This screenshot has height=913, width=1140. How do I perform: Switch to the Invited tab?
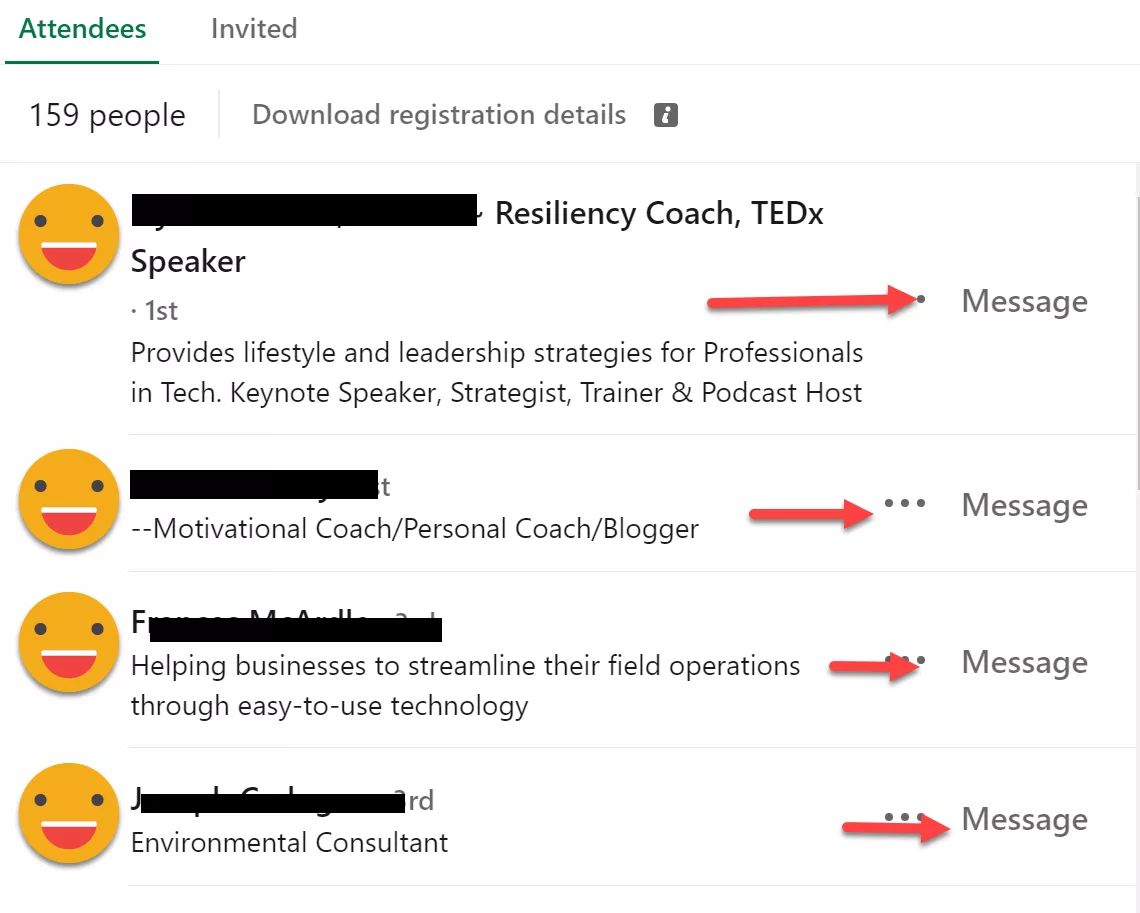tap(253, 29)
